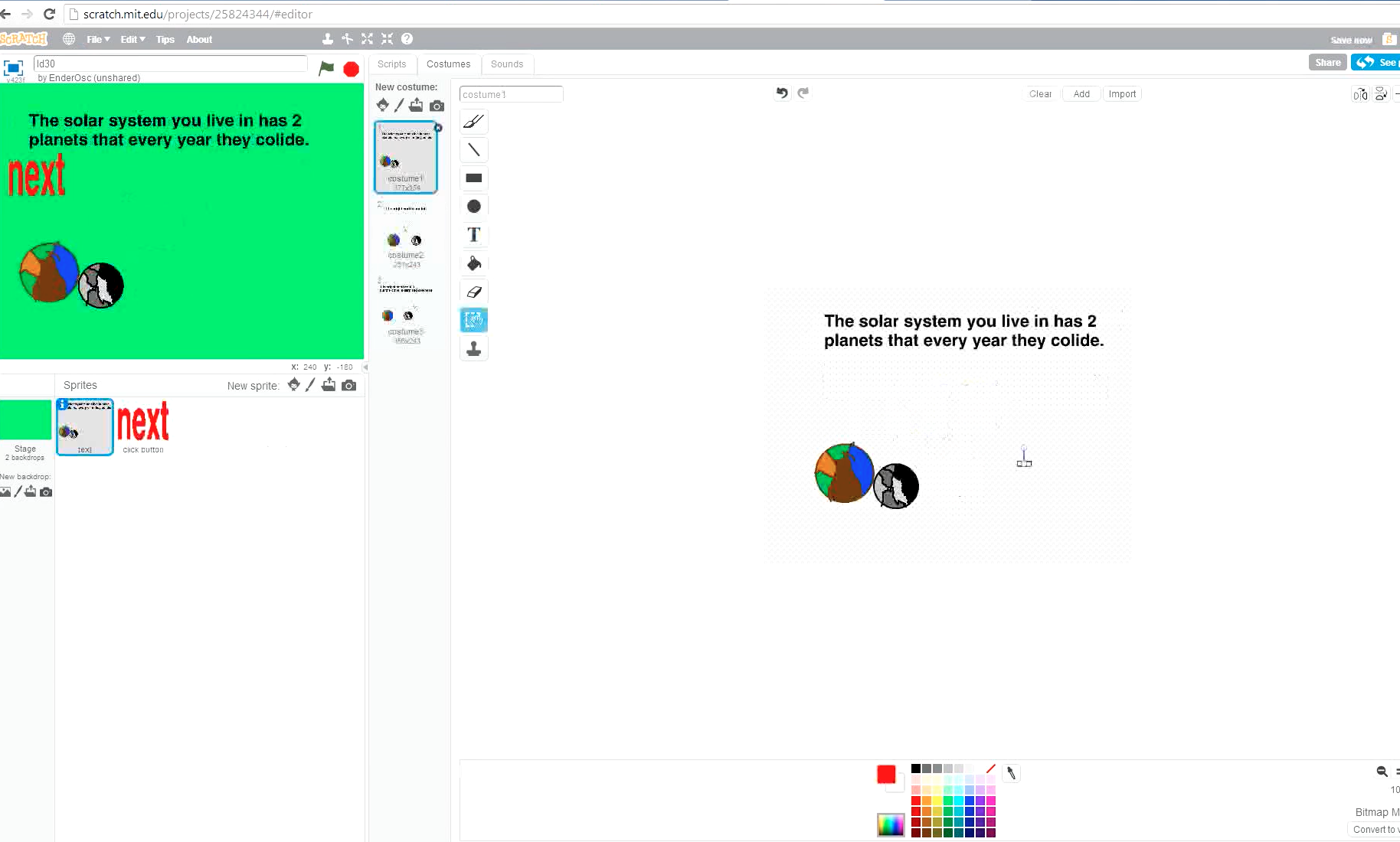Viewport: 1400px width, 842px height.
Task: Stop the project with red stop sign
Action: [352, 70]
